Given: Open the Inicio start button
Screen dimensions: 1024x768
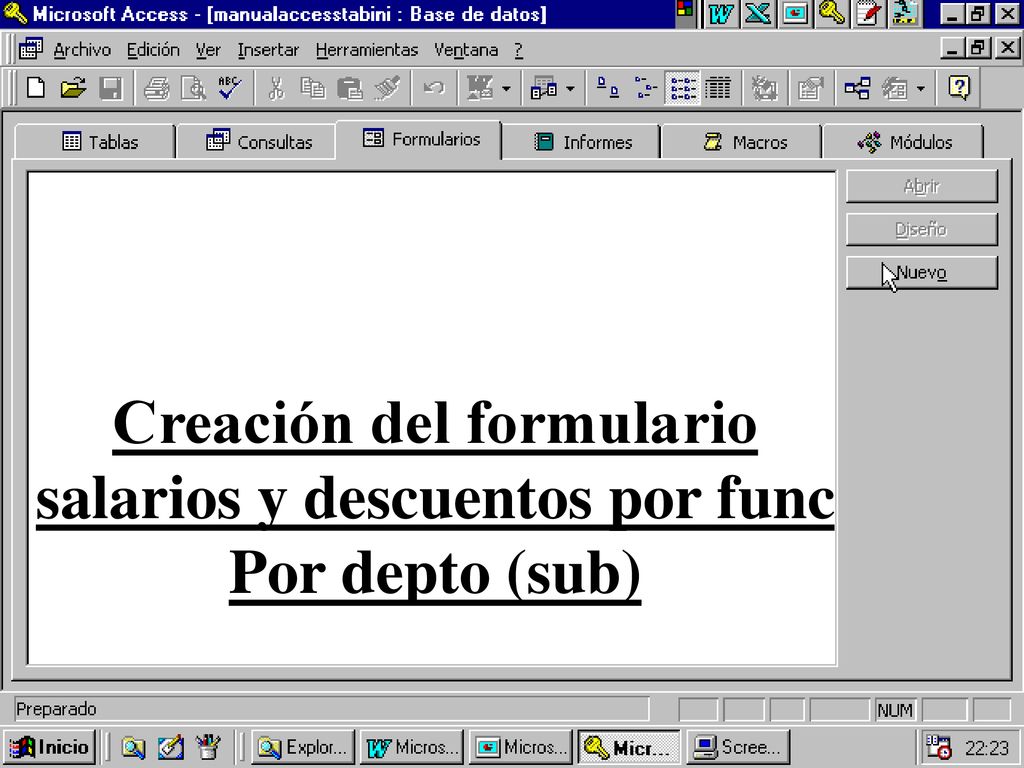Looking at the screenshot, I should pyautogui.click(x=50, y=746).
